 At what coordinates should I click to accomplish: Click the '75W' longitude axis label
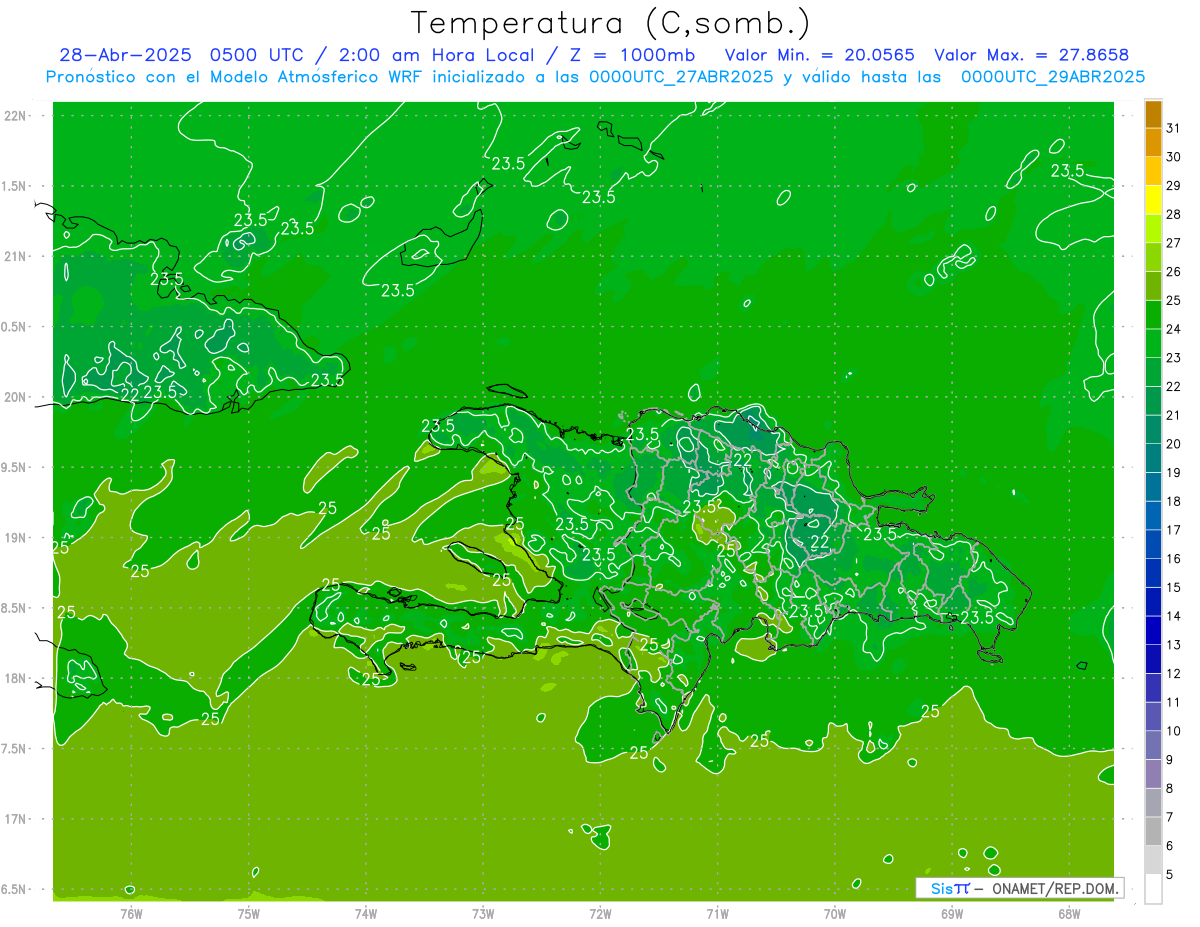[x=249, y=913]
